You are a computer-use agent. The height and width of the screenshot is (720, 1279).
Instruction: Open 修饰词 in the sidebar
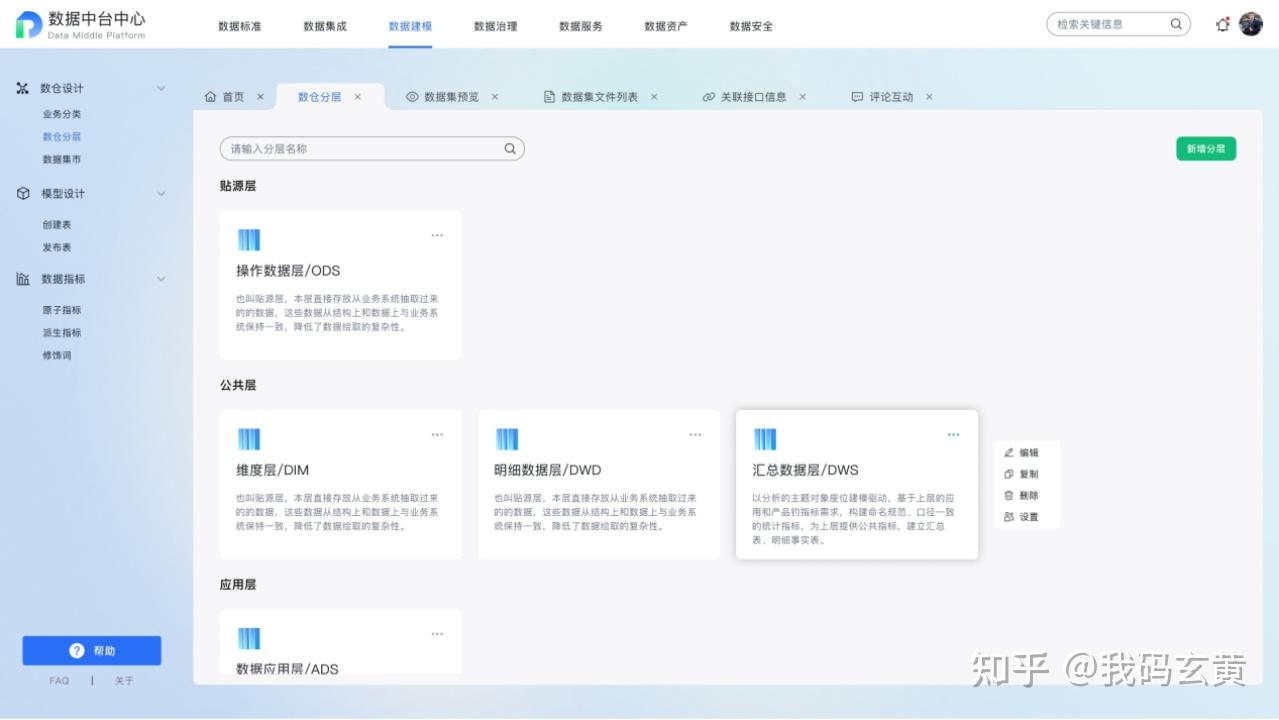57,355
